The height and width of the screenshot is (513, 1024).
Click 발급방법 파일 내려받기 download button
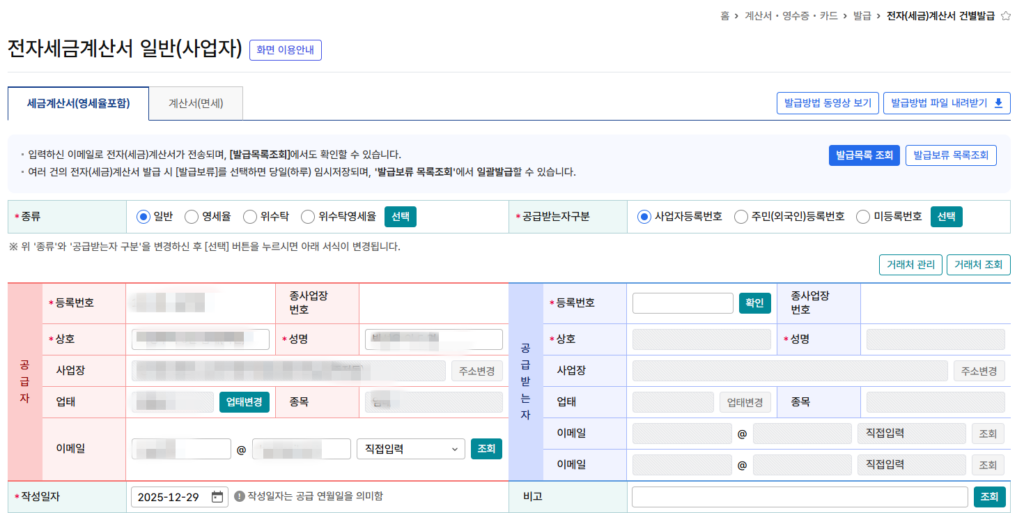pos(948,103)
